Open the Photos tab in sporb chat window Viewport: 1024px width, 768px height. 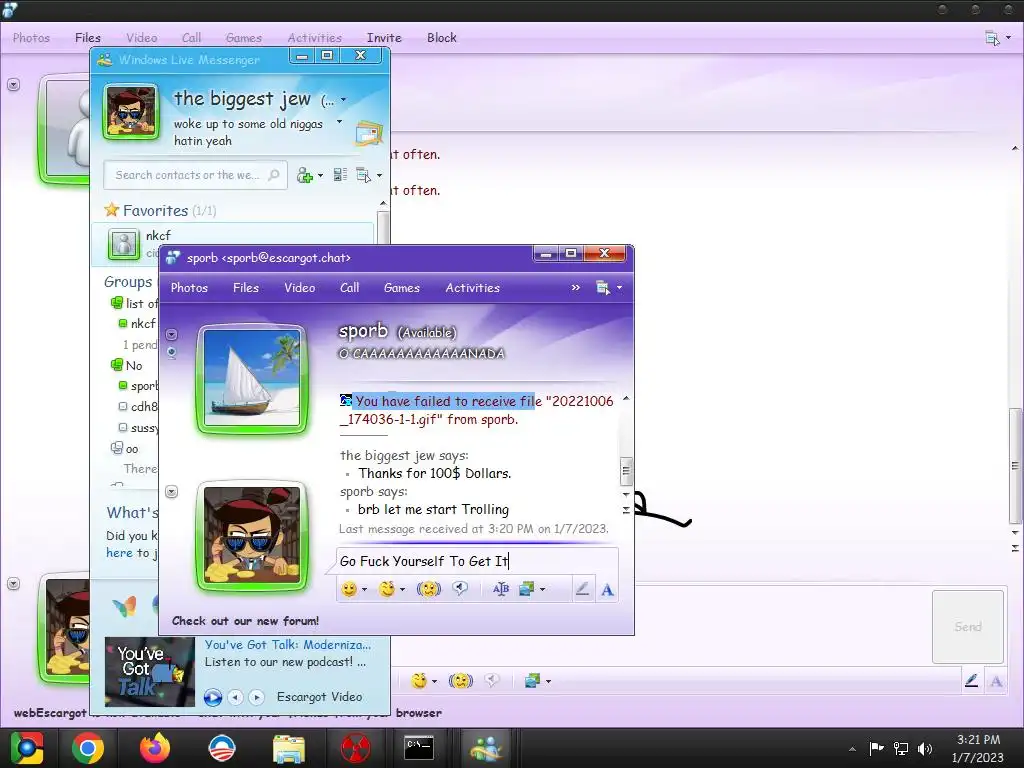[189, 288]
